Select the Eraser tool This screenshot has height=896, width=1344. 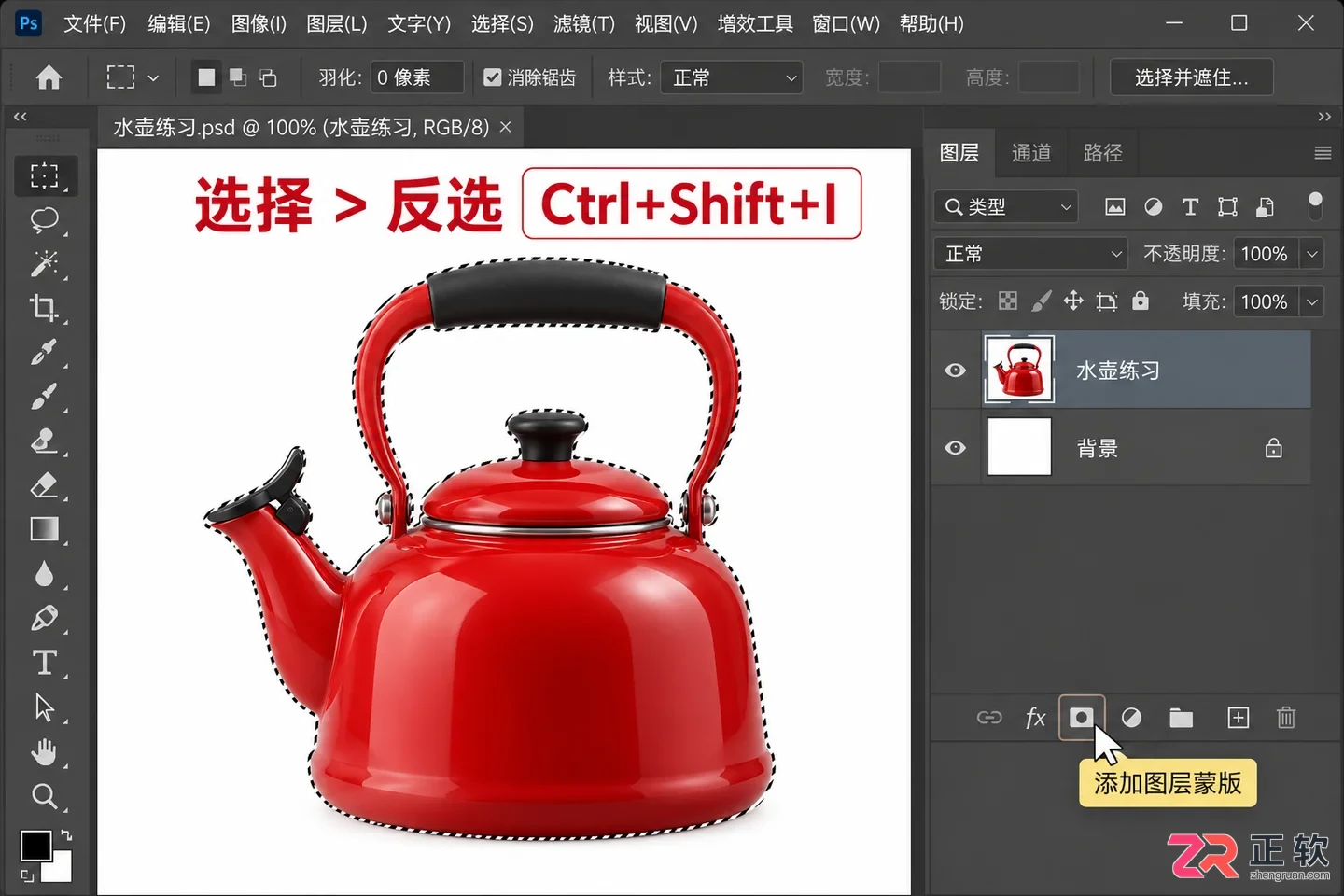(45, 485)
